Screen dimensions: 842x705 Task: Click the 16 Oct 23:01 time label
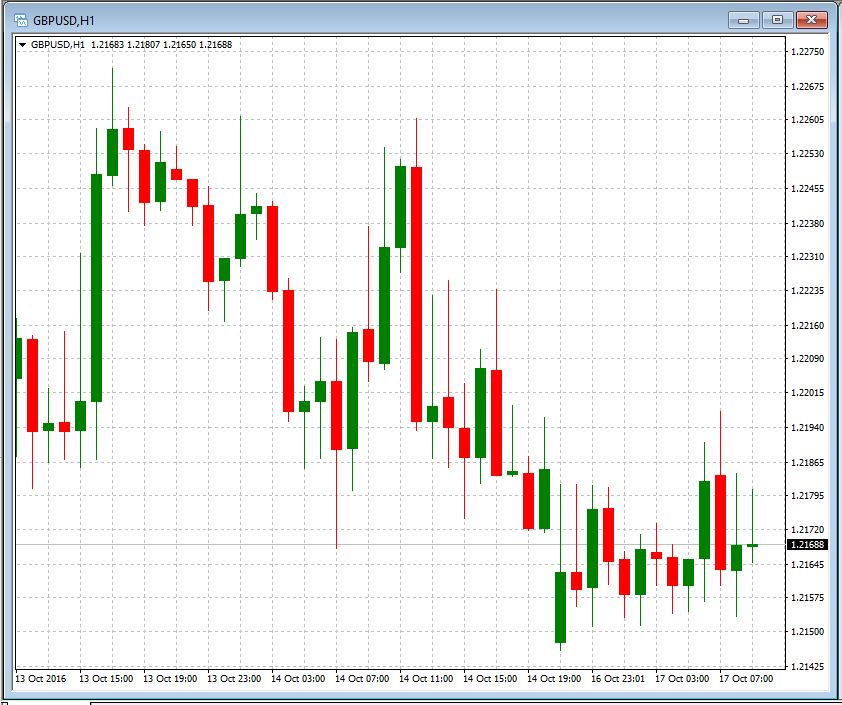pos(618,679)
